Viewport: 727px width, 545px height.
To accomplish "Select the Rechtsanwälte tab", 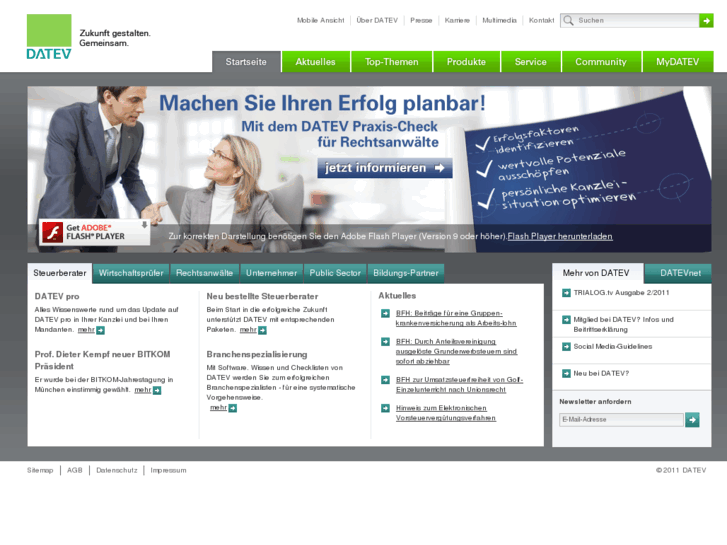I will (204, 273).
